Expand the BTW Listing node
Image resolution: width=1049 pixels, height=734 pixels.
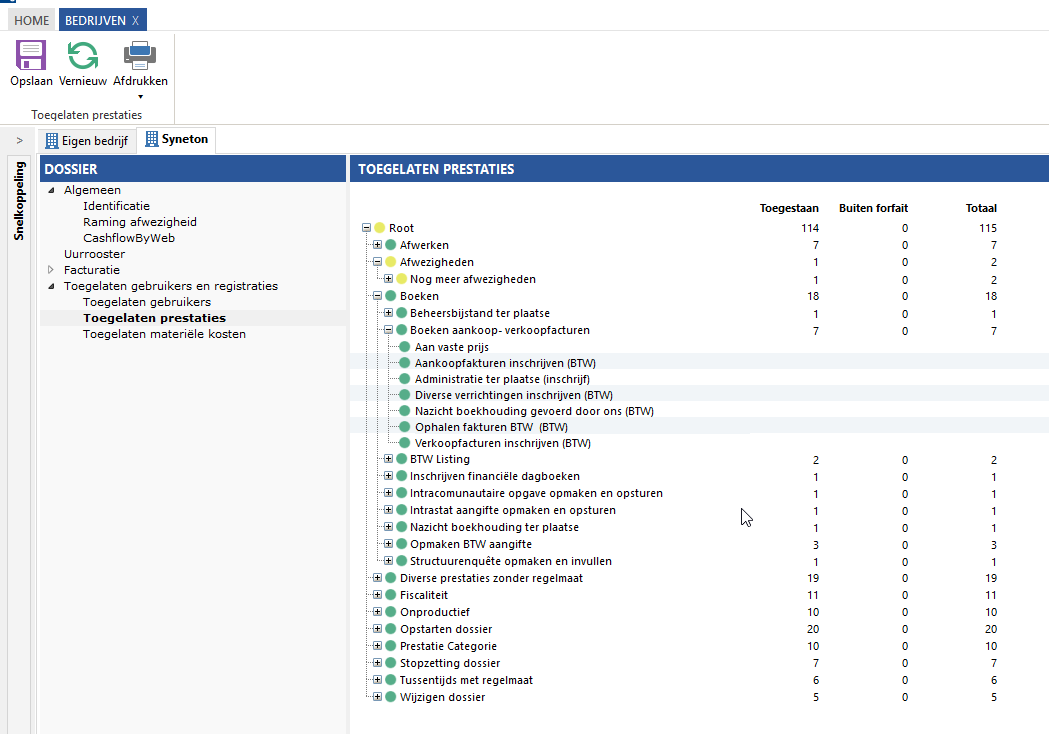(x=389, y=459)
